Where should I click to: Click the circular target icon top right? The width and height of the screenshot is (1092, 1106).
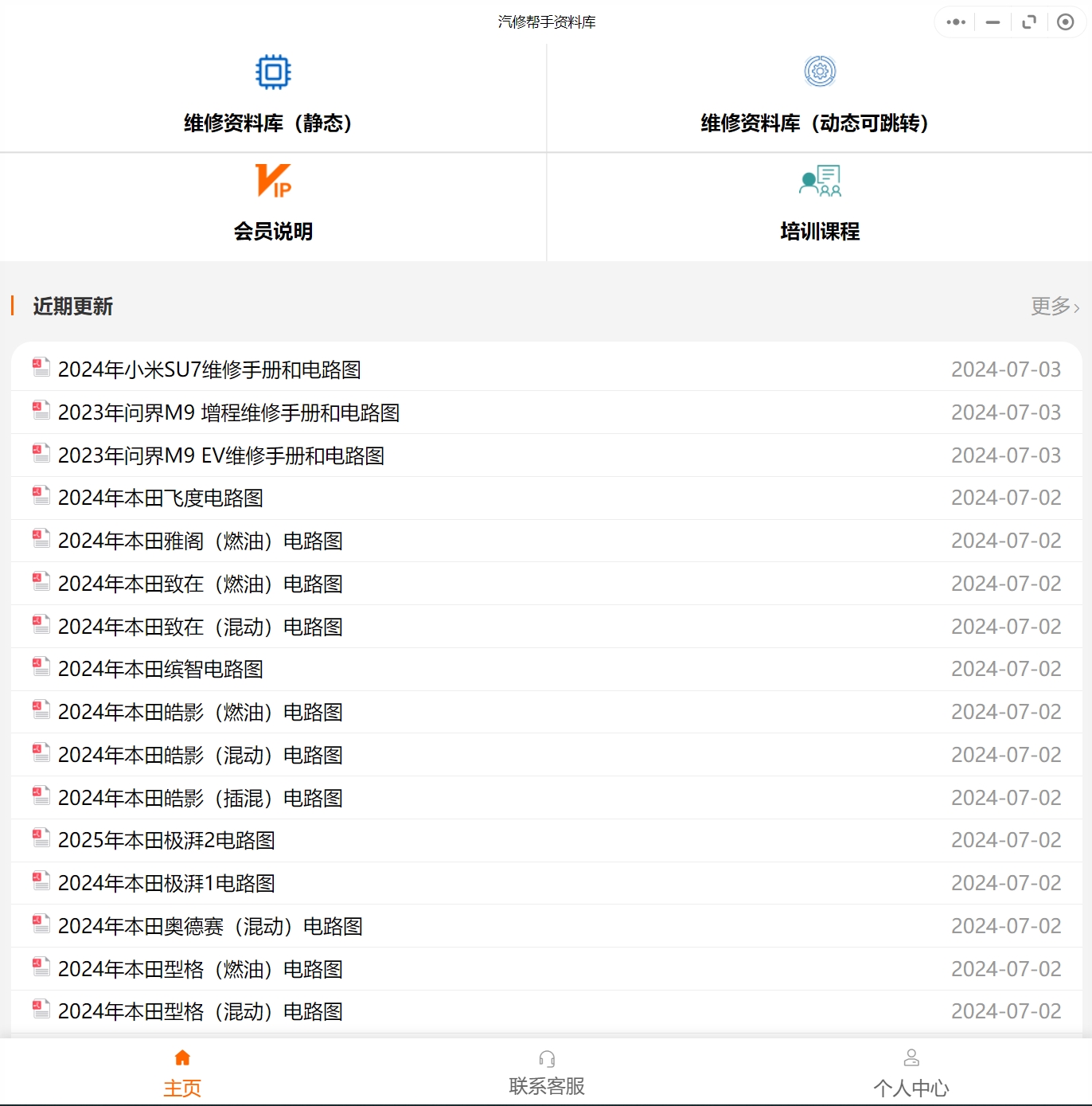click(1066, 21)
